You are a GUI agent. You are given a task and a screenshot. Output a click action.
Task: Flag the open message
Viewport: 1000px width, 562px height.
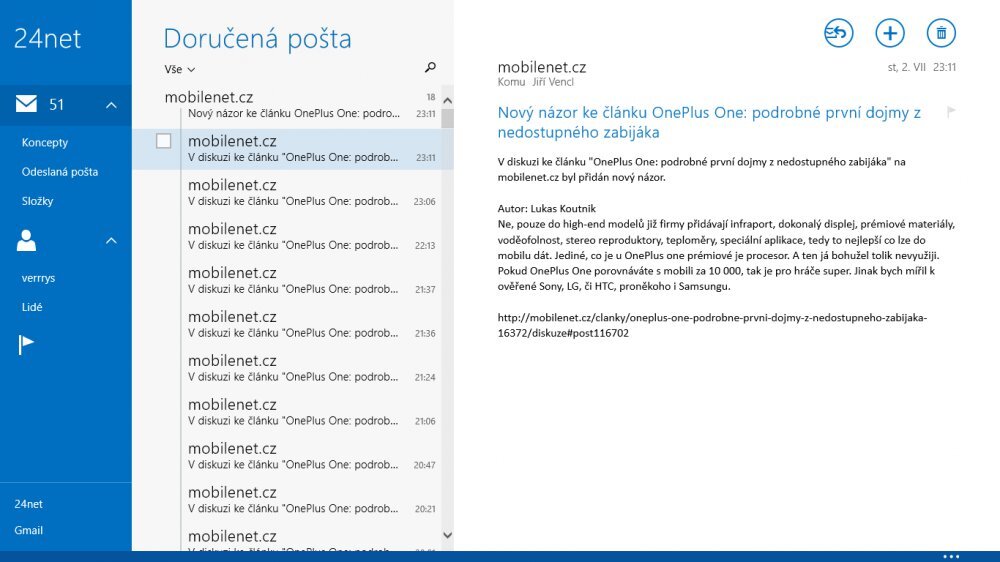(951, 112)
